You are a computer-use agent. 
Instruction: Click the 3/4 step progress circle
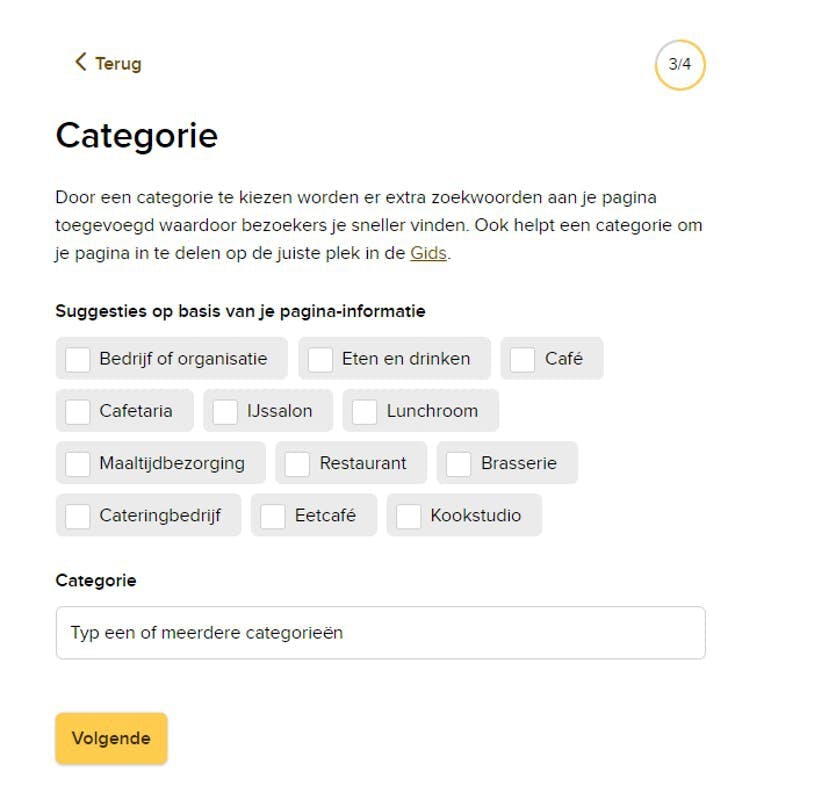tap(680, 65)
